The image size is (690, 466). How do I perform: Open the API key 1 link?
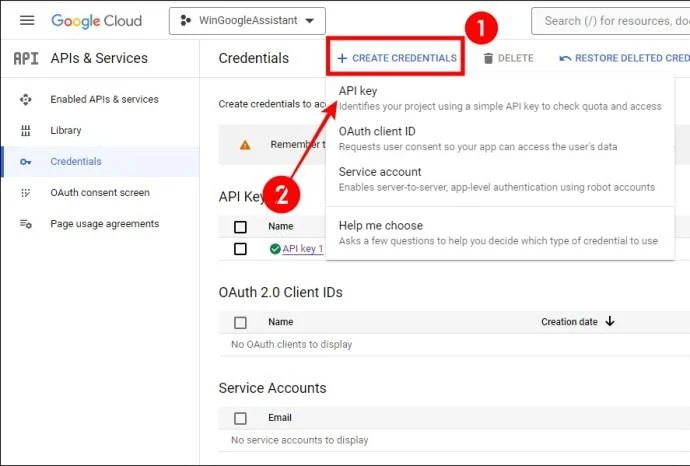303,249
